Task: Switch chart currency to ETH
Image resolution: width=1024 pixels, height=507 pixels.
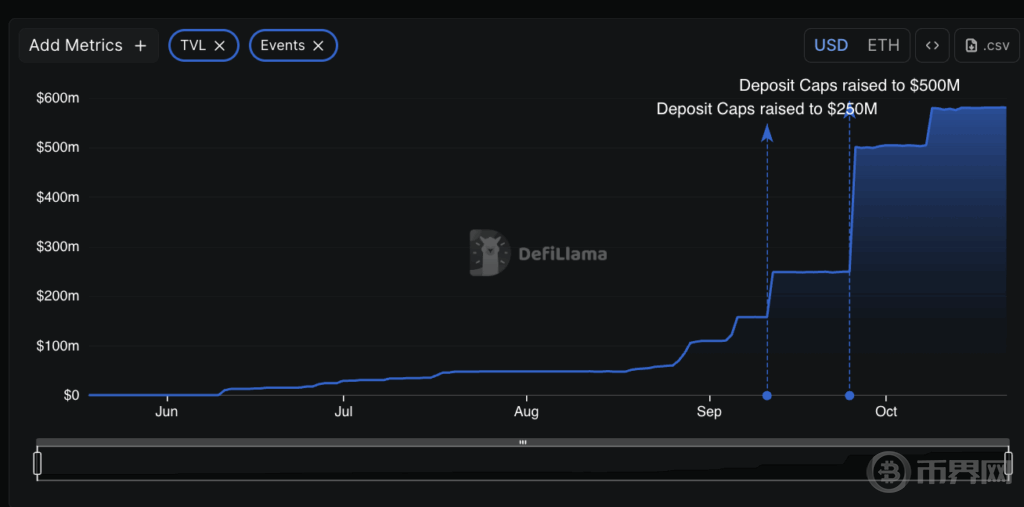Action: click(x=883, y=46)
